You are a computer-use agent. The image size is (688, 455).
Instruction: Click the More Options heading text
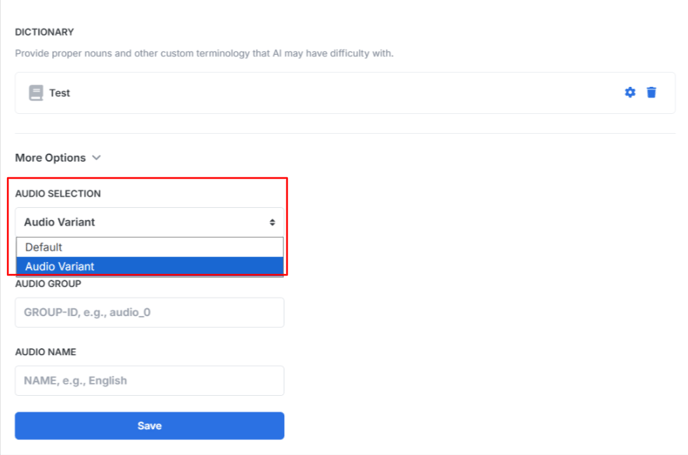(x=50, y=158)
